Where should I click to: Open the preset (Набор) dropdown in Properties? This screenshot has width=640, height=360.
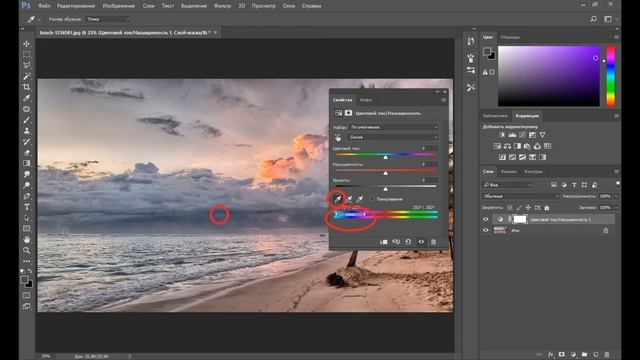pyautogui.click(x=394, y=127)
